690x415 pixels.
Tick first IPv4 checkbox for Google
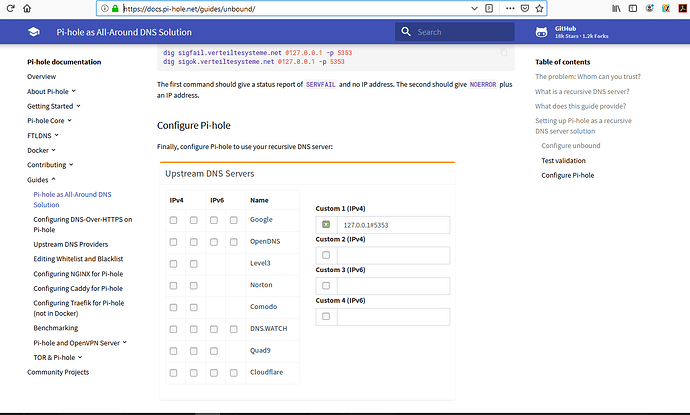coord(173,220)
